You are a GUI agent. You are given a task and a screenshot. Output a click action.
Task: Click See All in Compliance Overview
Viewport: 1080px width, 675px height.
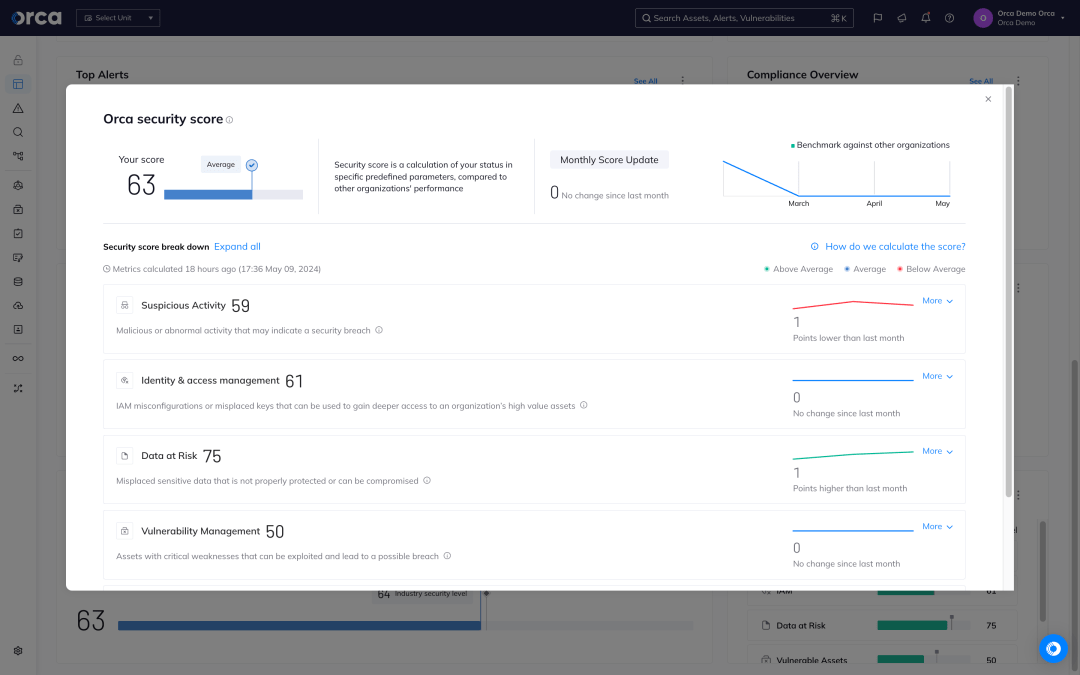tap(981, 81)
